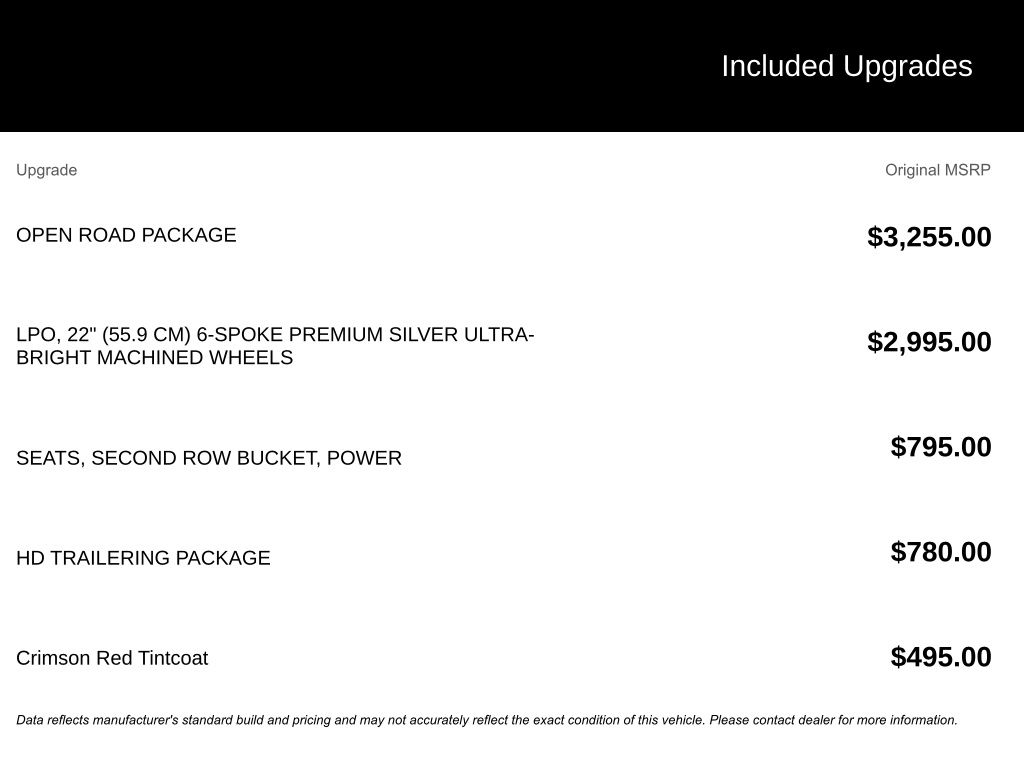Click the Included Upgrades heading

846,66
